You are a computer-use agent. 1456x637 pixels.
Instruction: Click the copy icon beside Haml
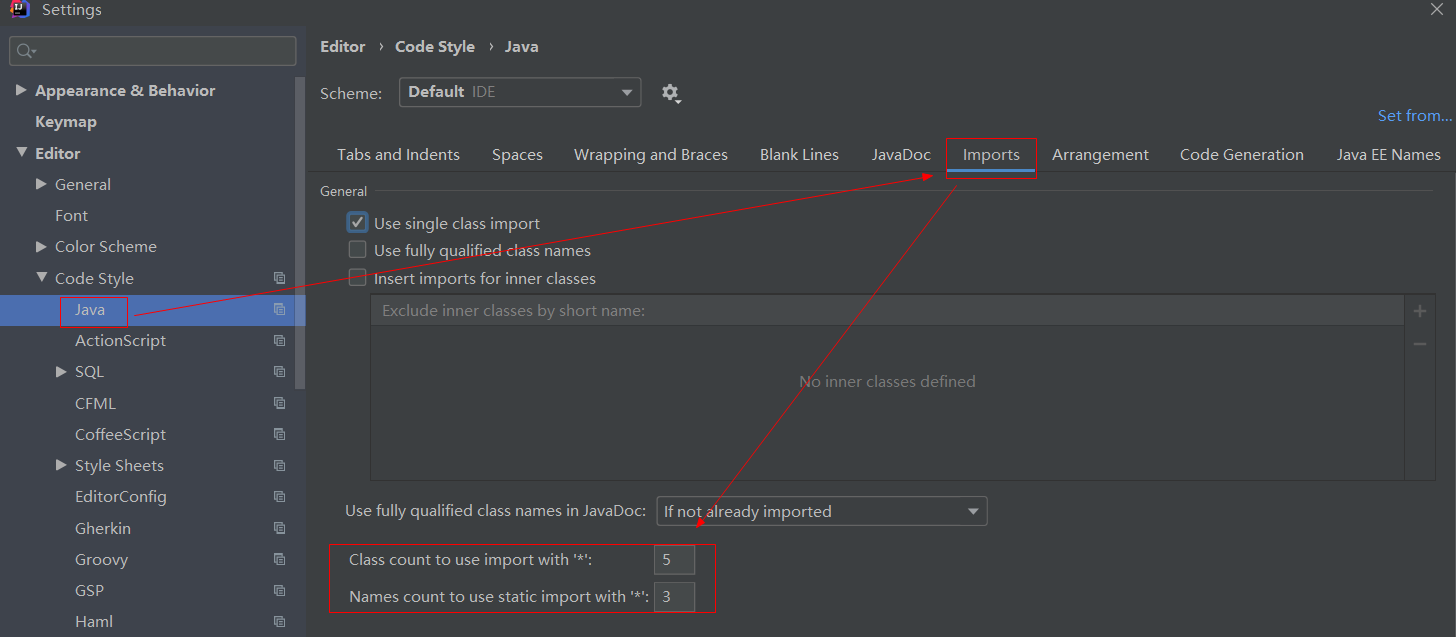coord(279,622)
